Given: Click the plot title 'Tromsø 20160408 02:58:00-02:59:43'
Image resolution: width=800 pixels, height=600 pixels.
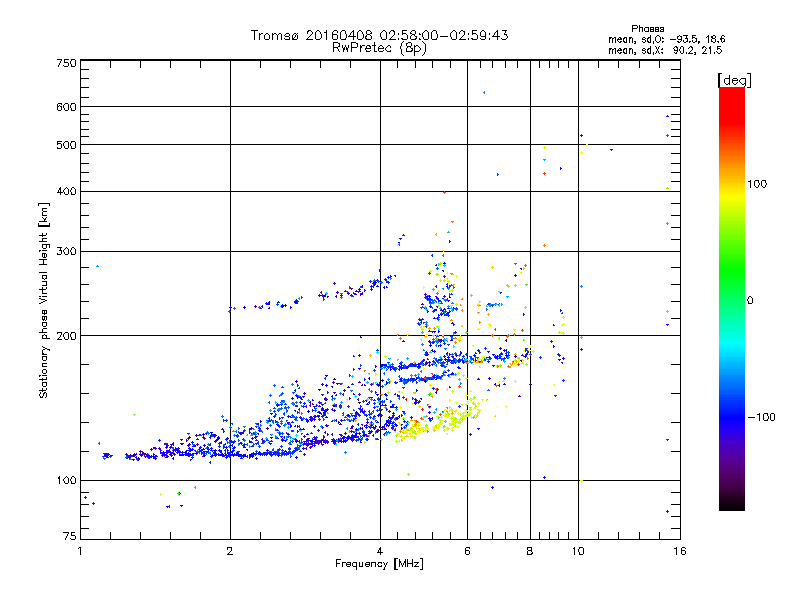Looking at the screenshot, I should point(379,35).
